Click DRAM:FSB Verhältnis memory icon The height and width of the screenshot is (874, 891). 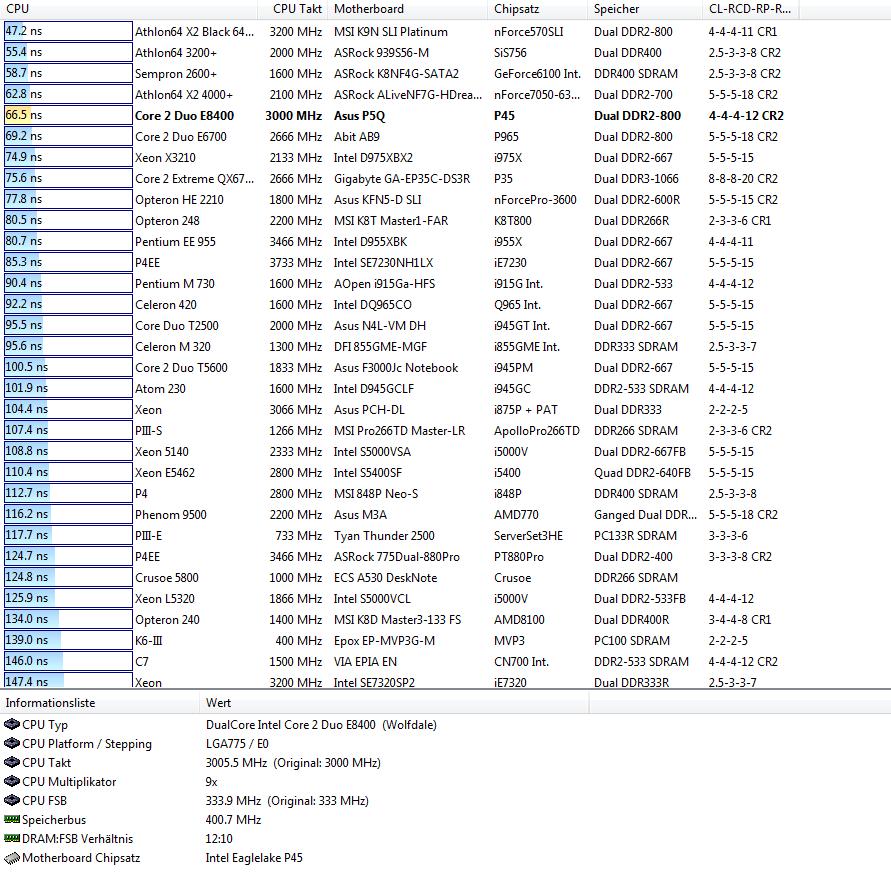click(x=12, y=839)
